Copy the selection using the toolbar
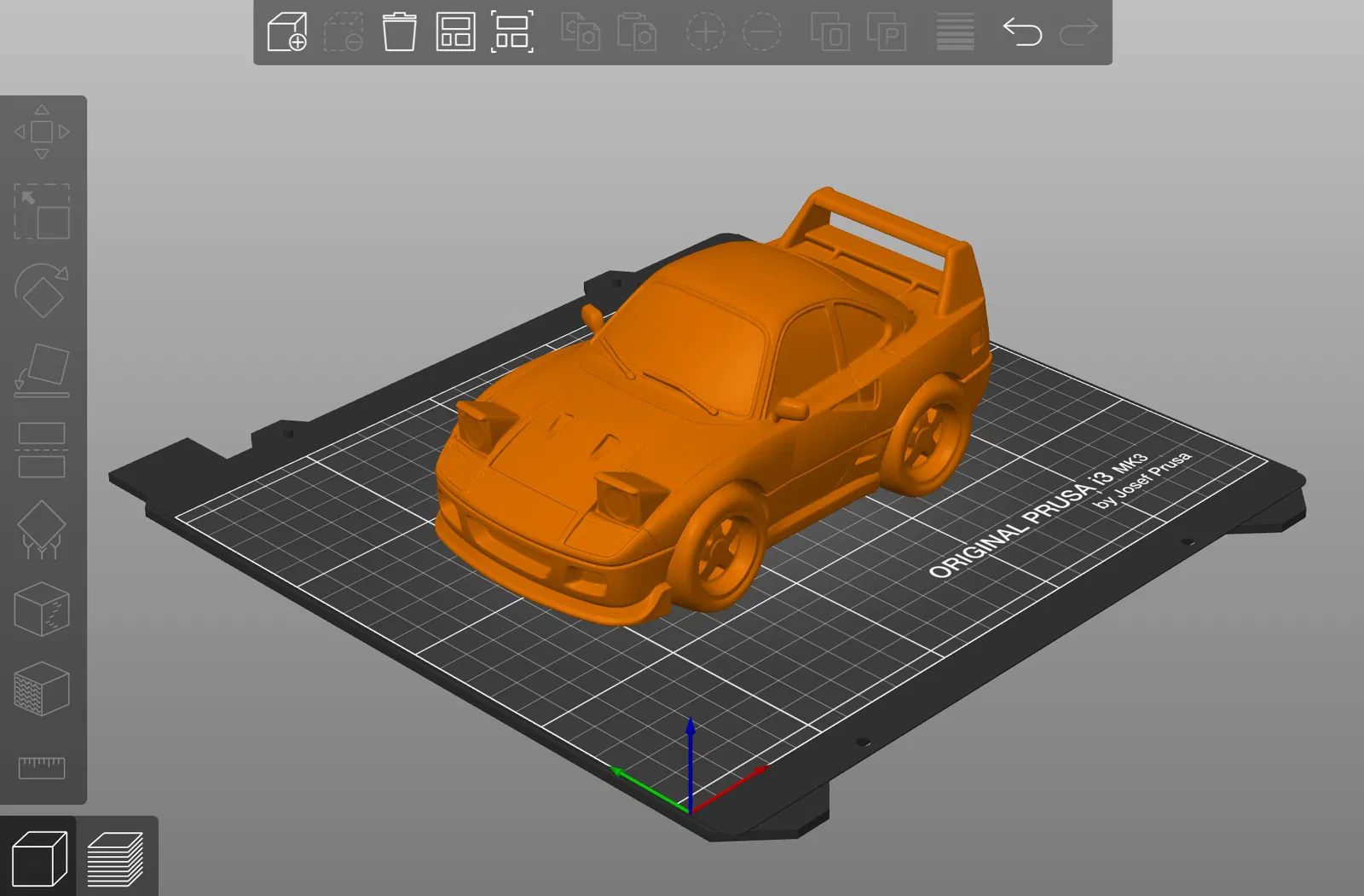The width and height of the screenshot is (1364, 896). 581,32
